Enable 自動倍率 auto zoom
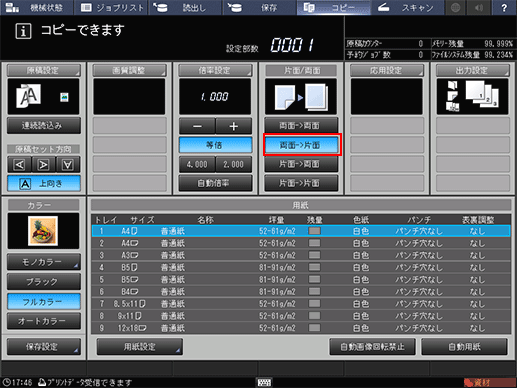 pos(215,183)
